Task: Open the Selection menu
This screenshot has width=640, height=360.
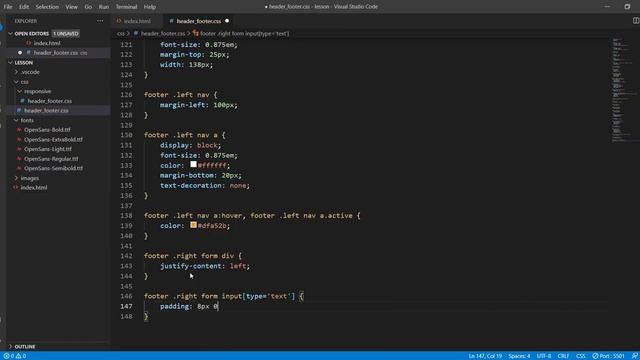Action: point(47,7)
